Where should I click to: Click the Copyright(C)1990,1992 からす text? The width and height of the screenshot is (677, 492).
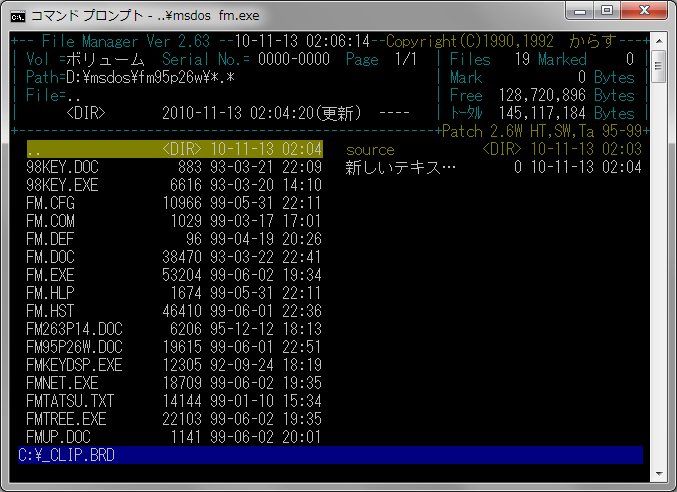coord(501,41)
